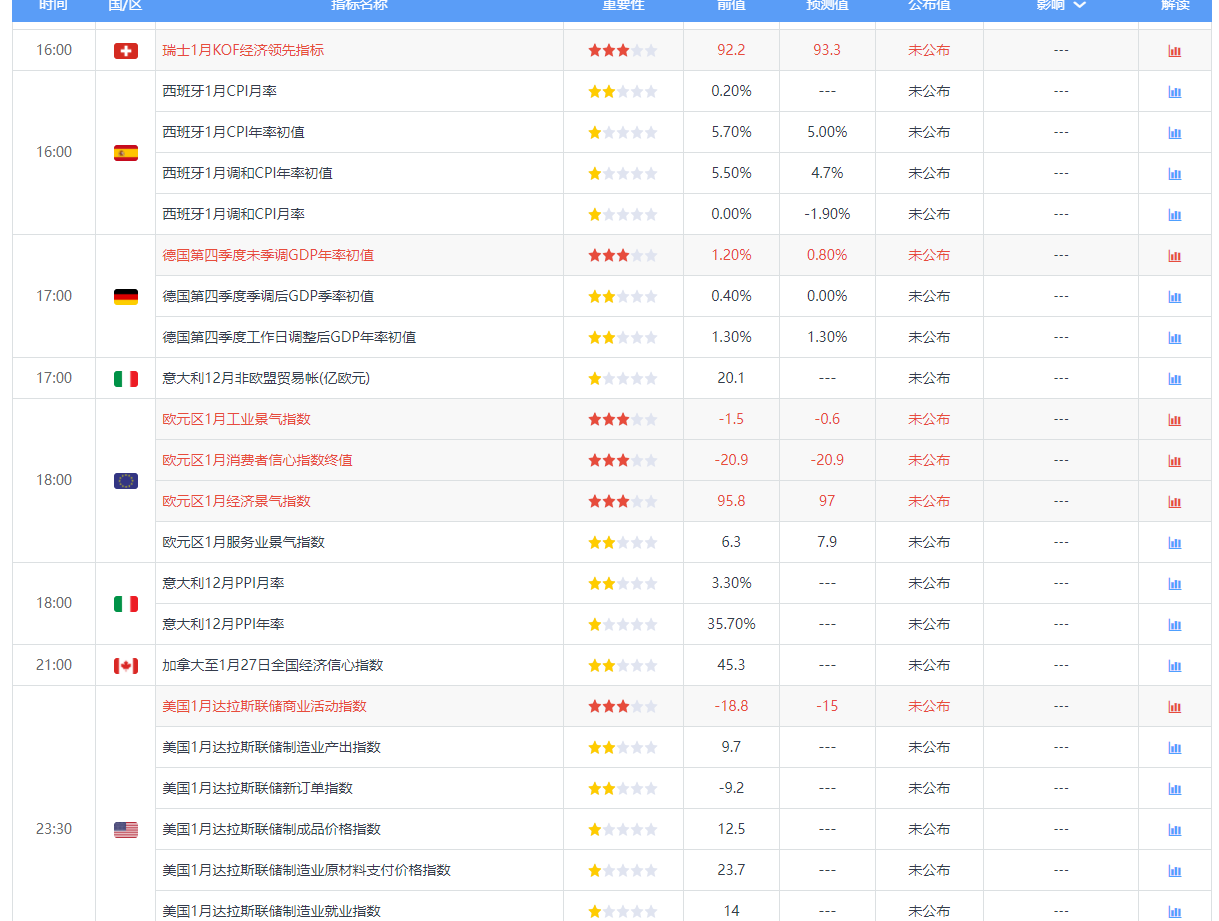
Task: Click previous value 23.7
Action: [x=731, y=870]
